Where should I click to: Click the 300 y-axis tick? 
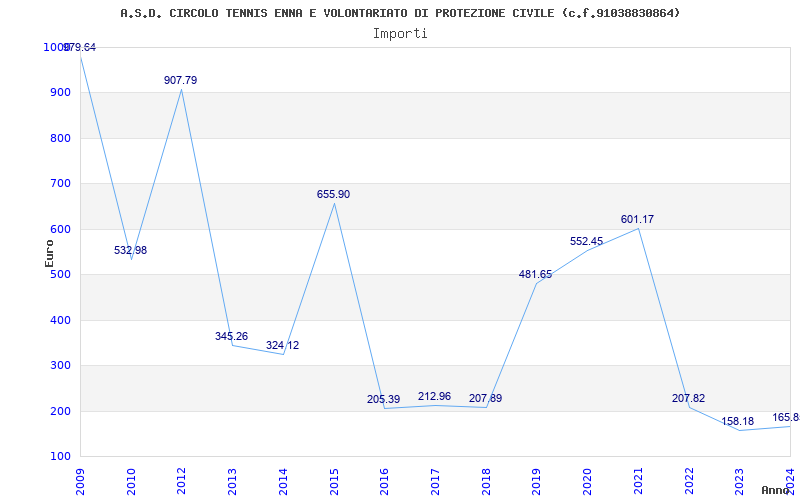click(x=60, y=366)
